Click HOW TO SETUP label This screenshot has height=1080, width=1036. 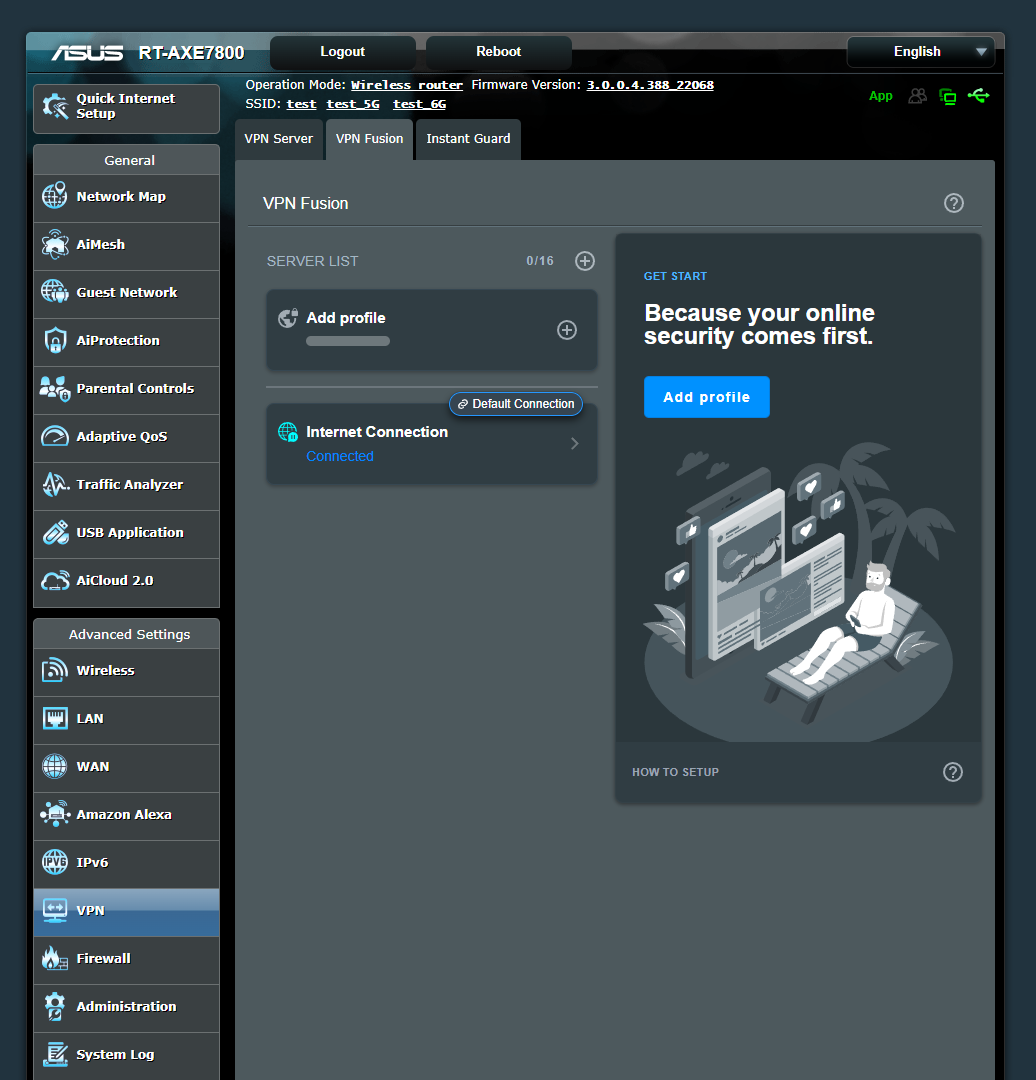coord(675,772)
